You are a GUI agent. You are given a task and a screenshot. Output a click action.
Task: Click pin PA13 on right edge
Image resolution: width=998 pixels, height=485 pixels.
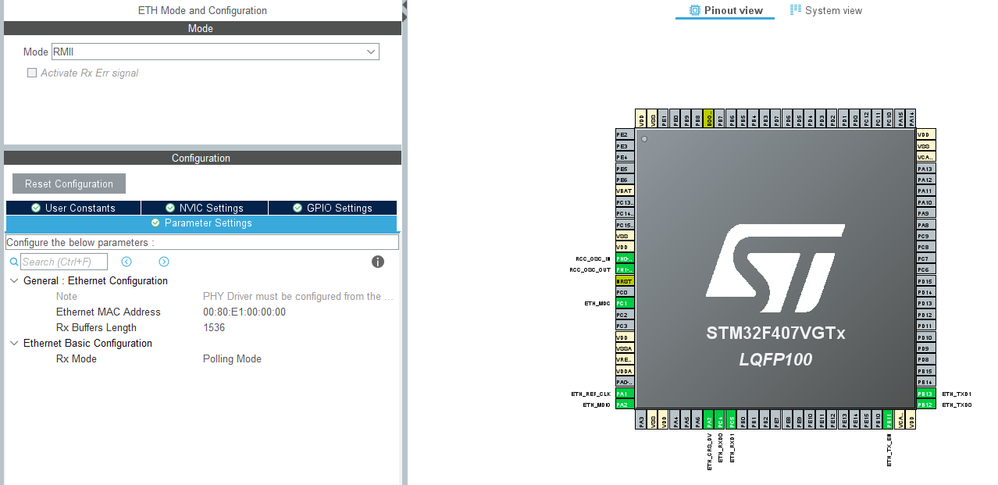click(926, 169)
